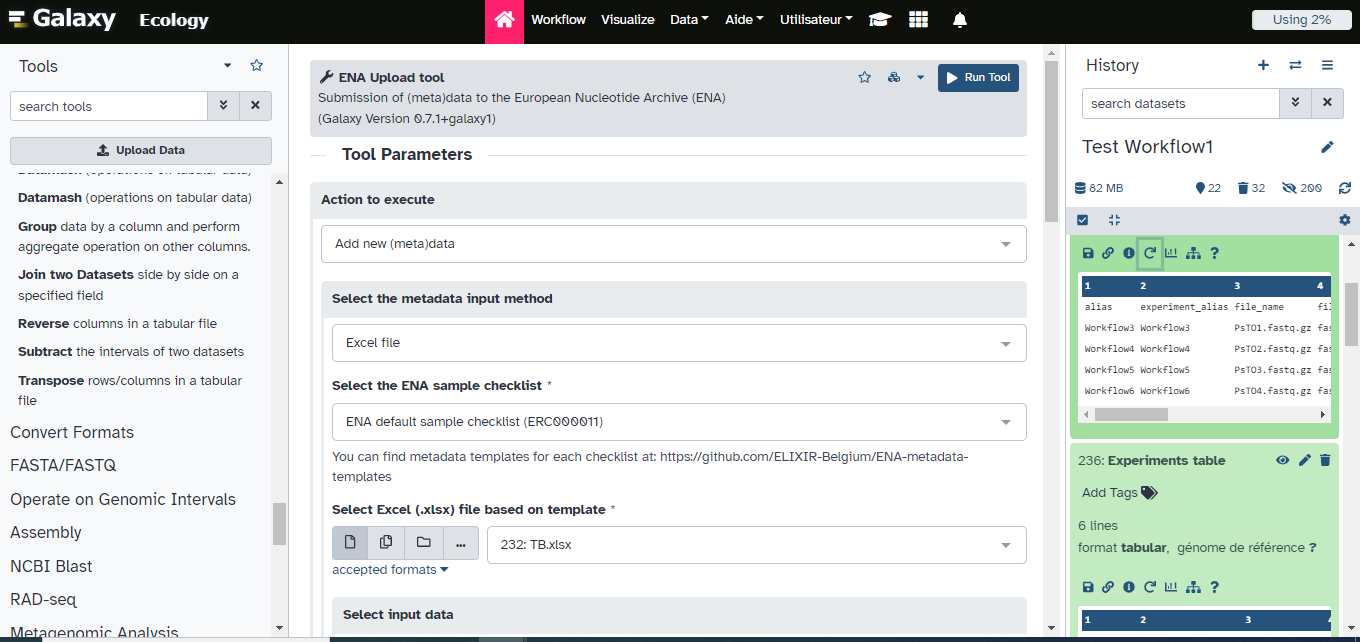Copy link of the dataset above Experiments table
This screenshot has width=1360, height=642.
(x=1108, y=253)
